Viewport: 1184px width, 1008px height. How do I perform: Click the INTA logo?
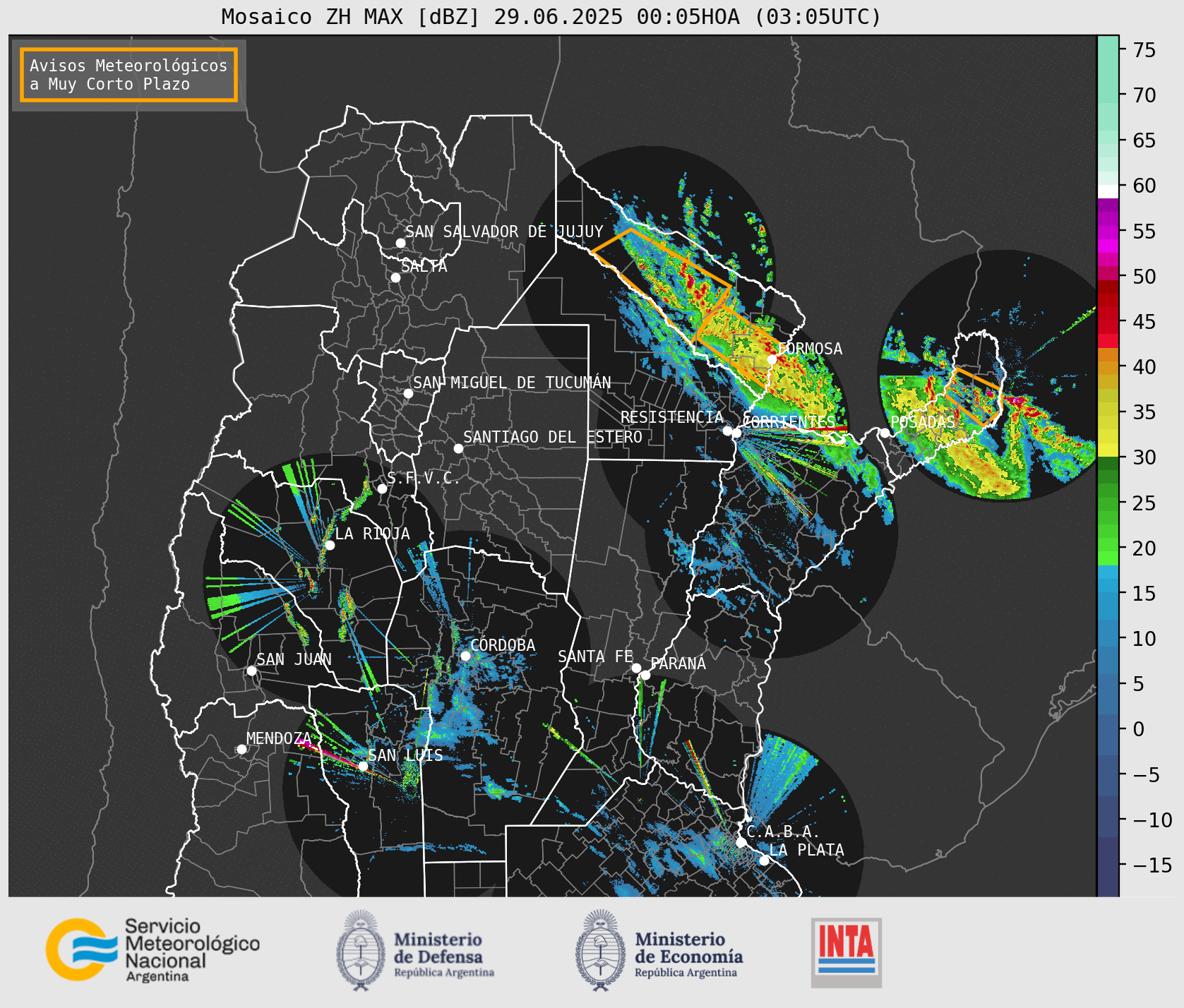[846, 952]
